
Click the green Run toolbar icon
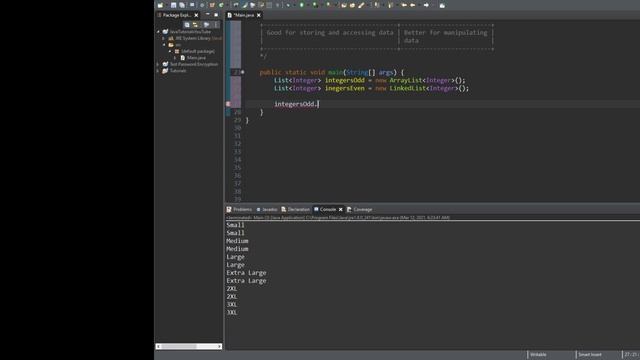click(302, 5)
